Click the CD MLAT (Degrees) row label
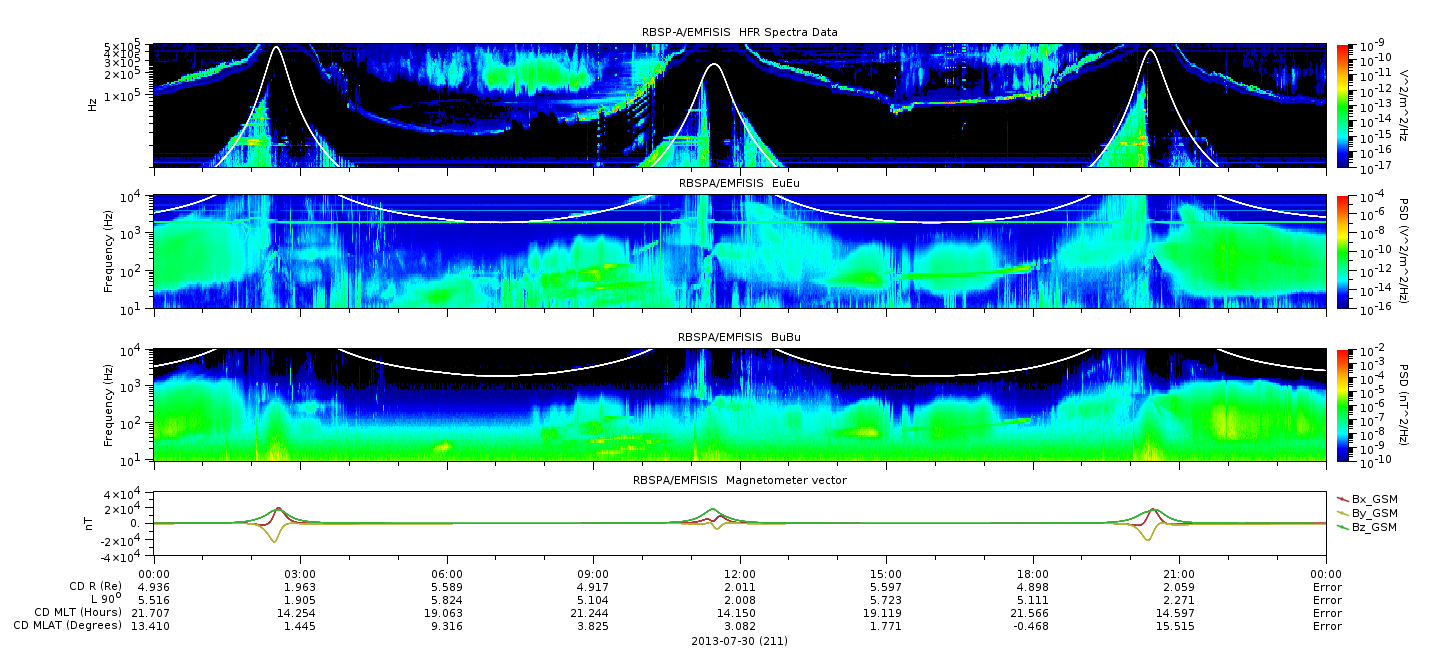The height and width of the screenshot is (658, 1447). (66, 625)
